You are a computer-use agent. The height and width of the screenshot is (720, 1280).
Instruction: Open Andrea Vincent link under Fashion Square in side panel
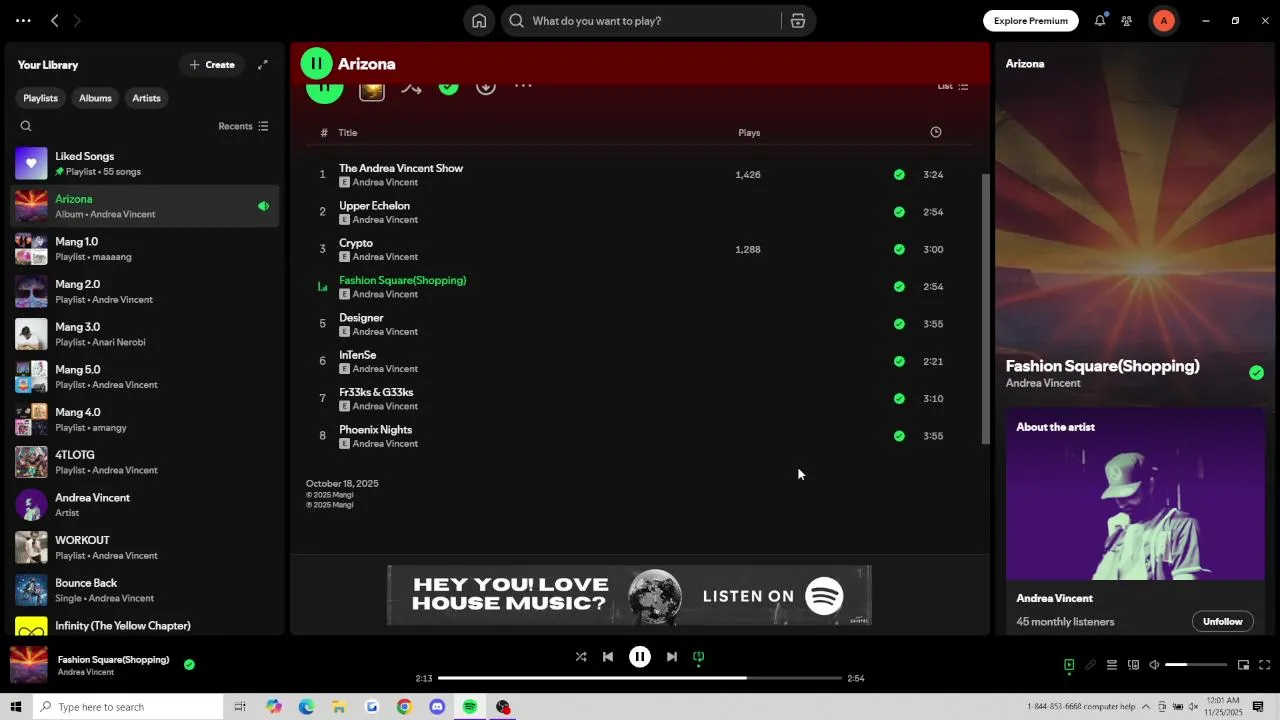click(1043, 383)
